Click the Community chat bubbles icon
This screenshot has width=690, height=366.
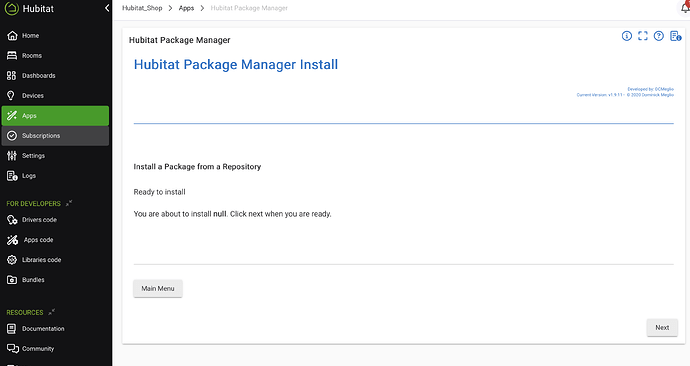click(x=12, y=349)
